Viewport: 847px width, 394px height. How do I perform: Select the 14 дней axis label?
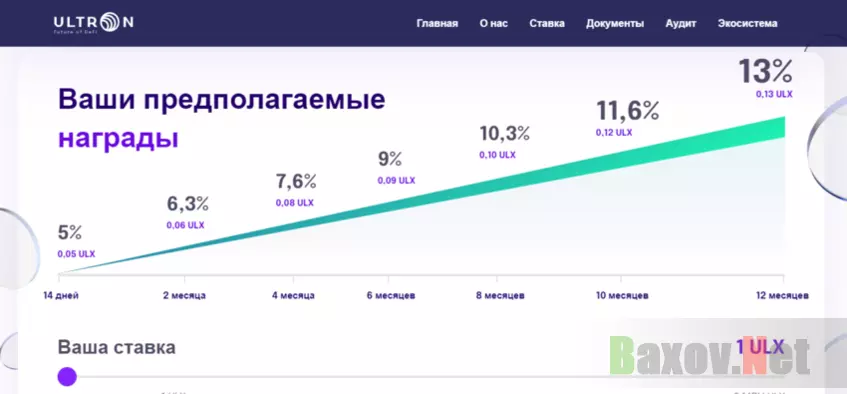point(61,296)
